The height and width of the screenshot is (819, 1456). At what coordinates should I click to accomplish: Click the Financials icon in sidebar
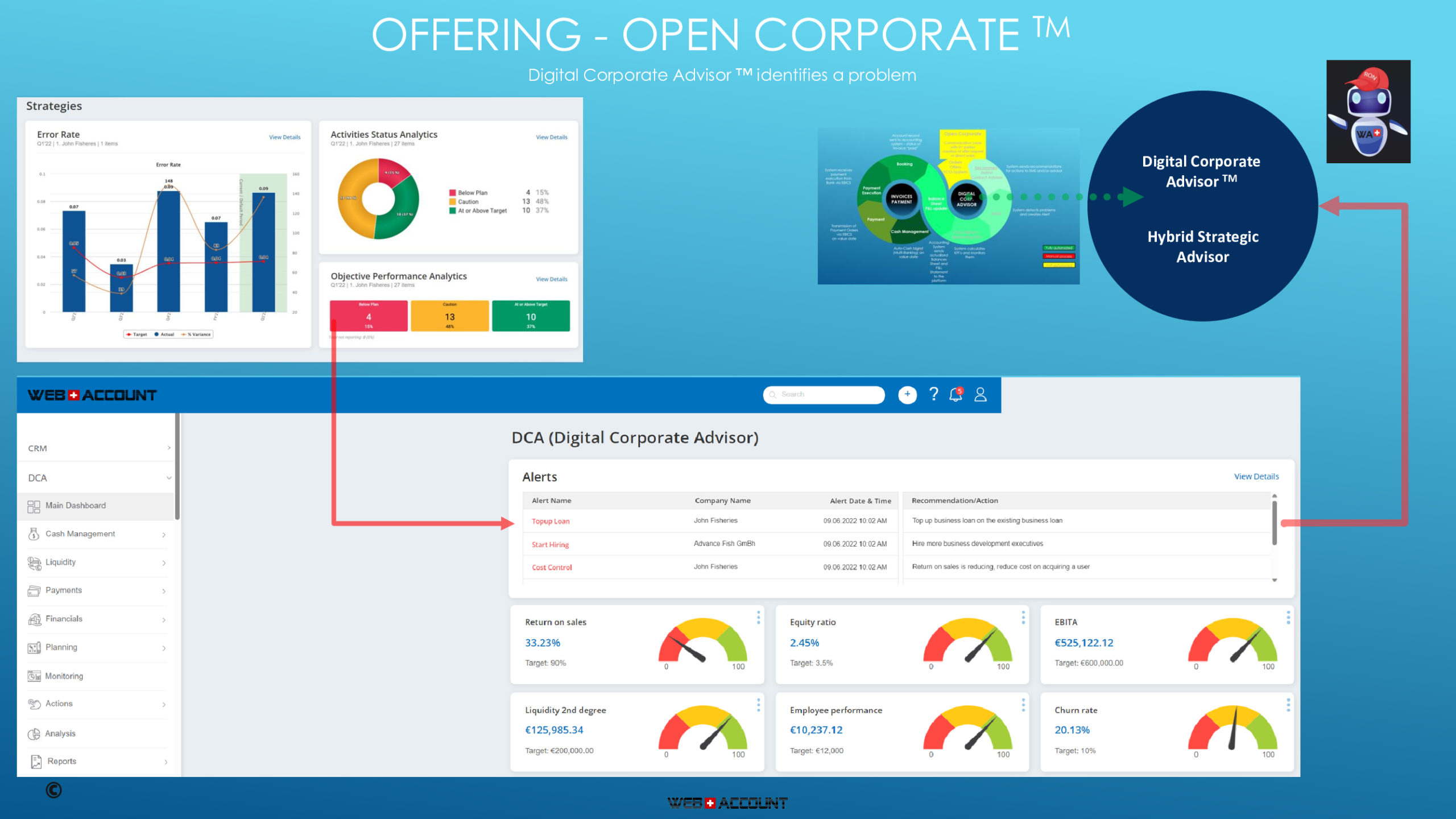tap(34, 619)
